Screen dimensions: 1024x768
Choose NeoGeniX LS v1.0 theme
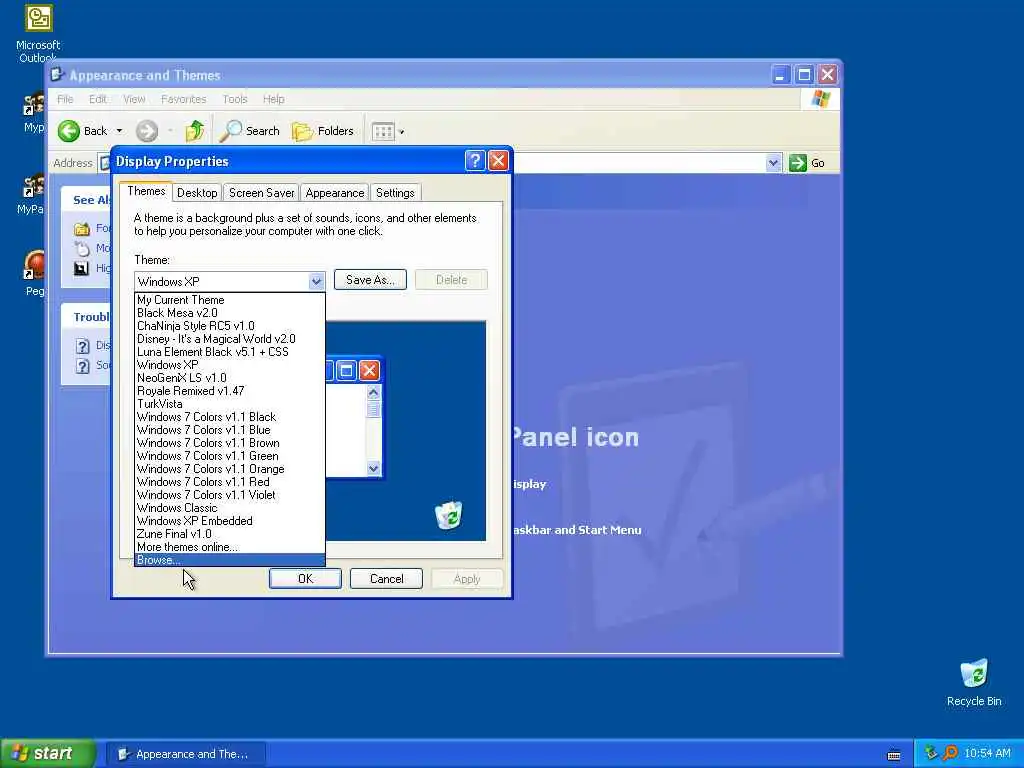(x=229, y=377)
